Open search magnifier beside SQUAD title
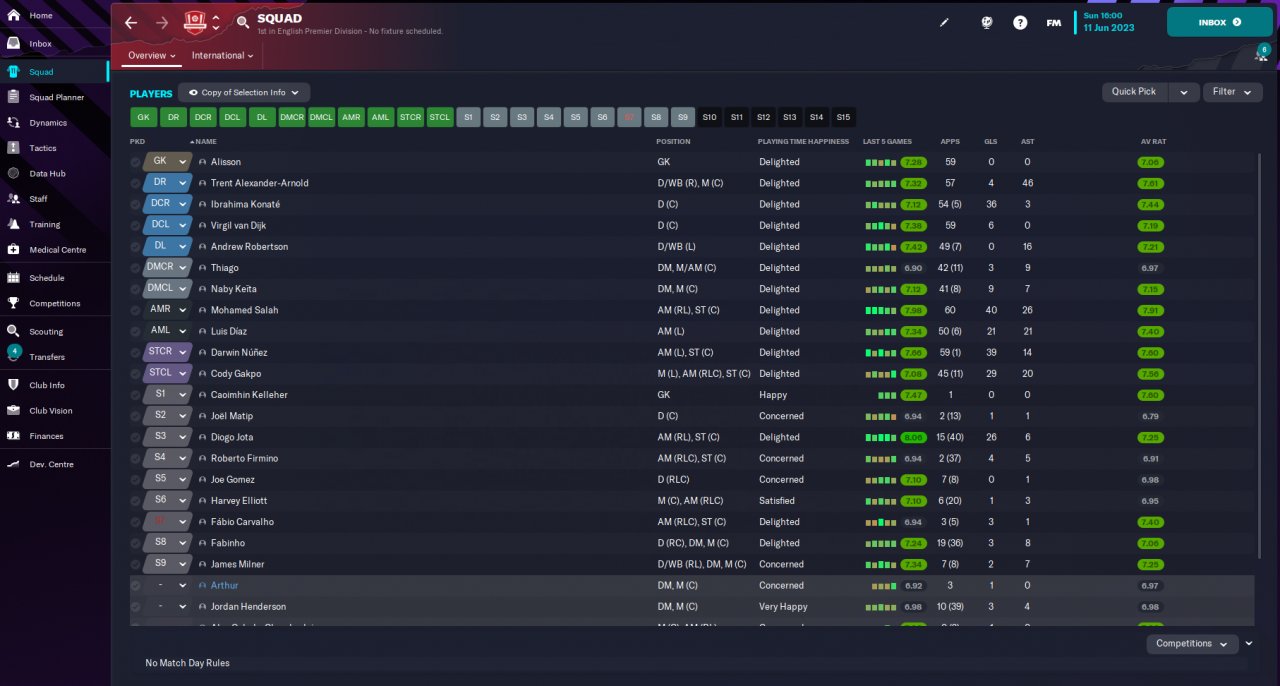Screen dimensions: 1280x686 243,22
